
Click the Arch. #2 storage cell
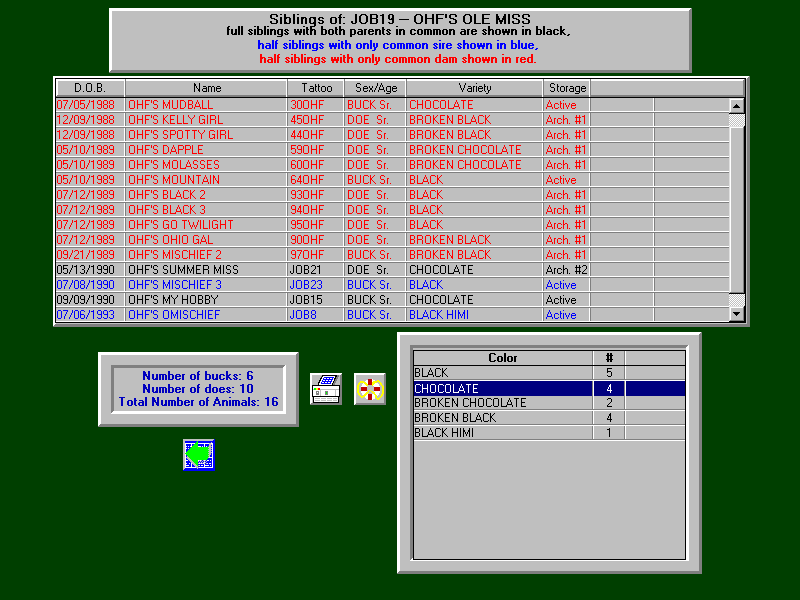567,269
